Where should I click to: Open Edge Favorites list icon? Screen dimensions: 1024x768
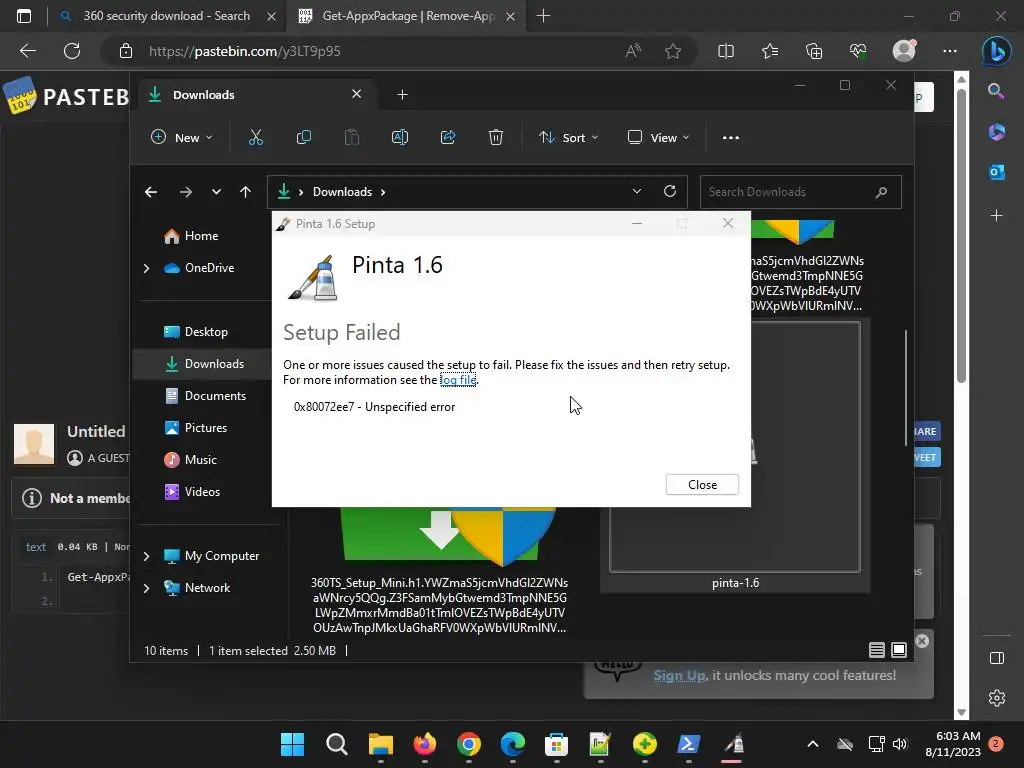point(770,51)
